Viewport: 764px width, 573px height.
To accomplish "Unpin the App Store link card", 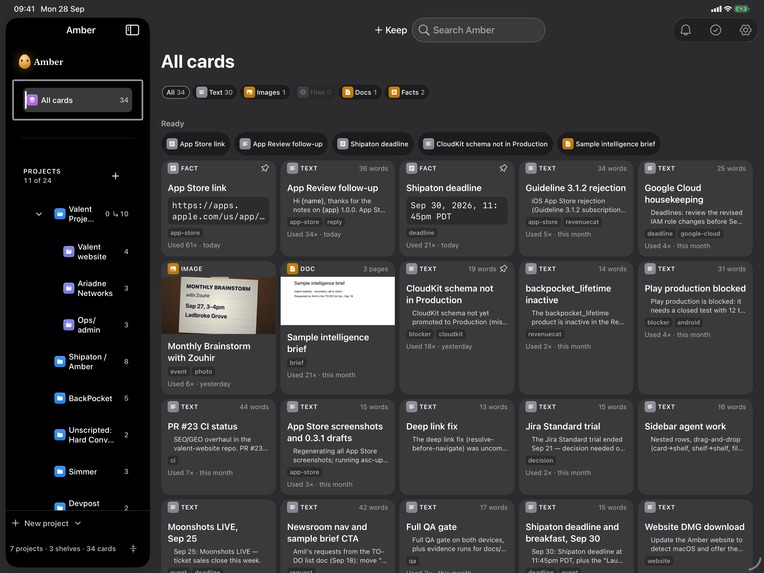I will [265, 168].
